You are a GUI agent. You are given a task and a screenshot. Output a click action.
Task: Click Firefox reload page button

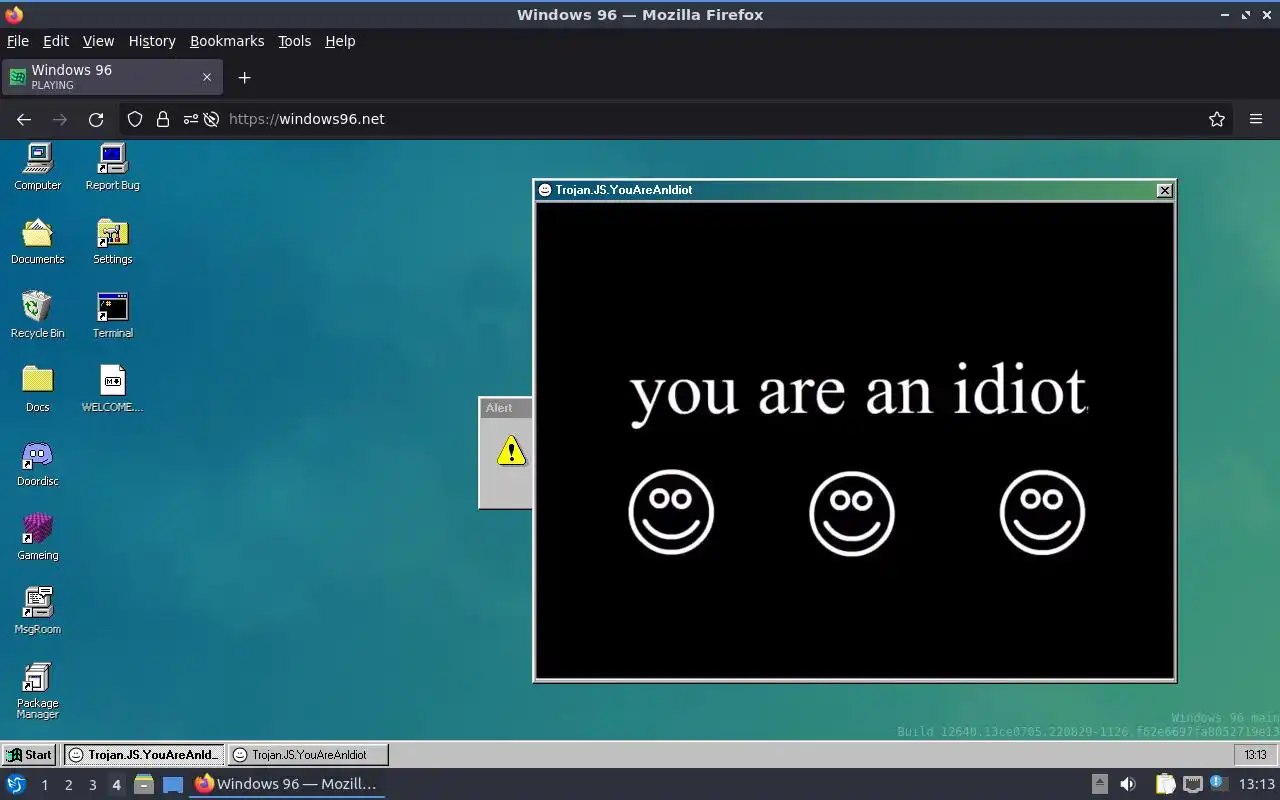pyautogui.click(x=96, y=119)
